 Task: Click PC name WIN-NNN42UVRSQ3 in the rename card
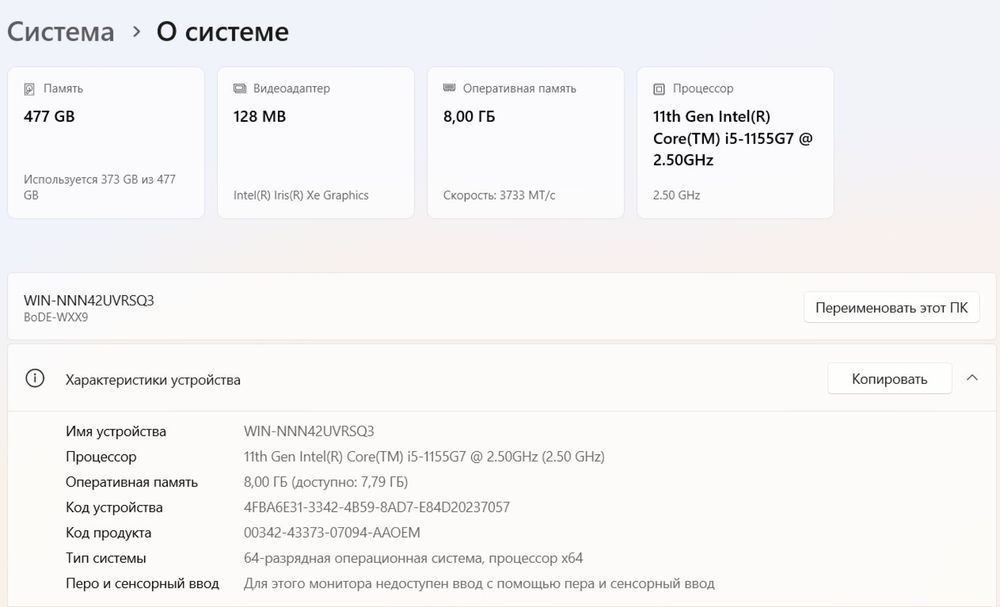pyautogui.click(x=89, y=300)
